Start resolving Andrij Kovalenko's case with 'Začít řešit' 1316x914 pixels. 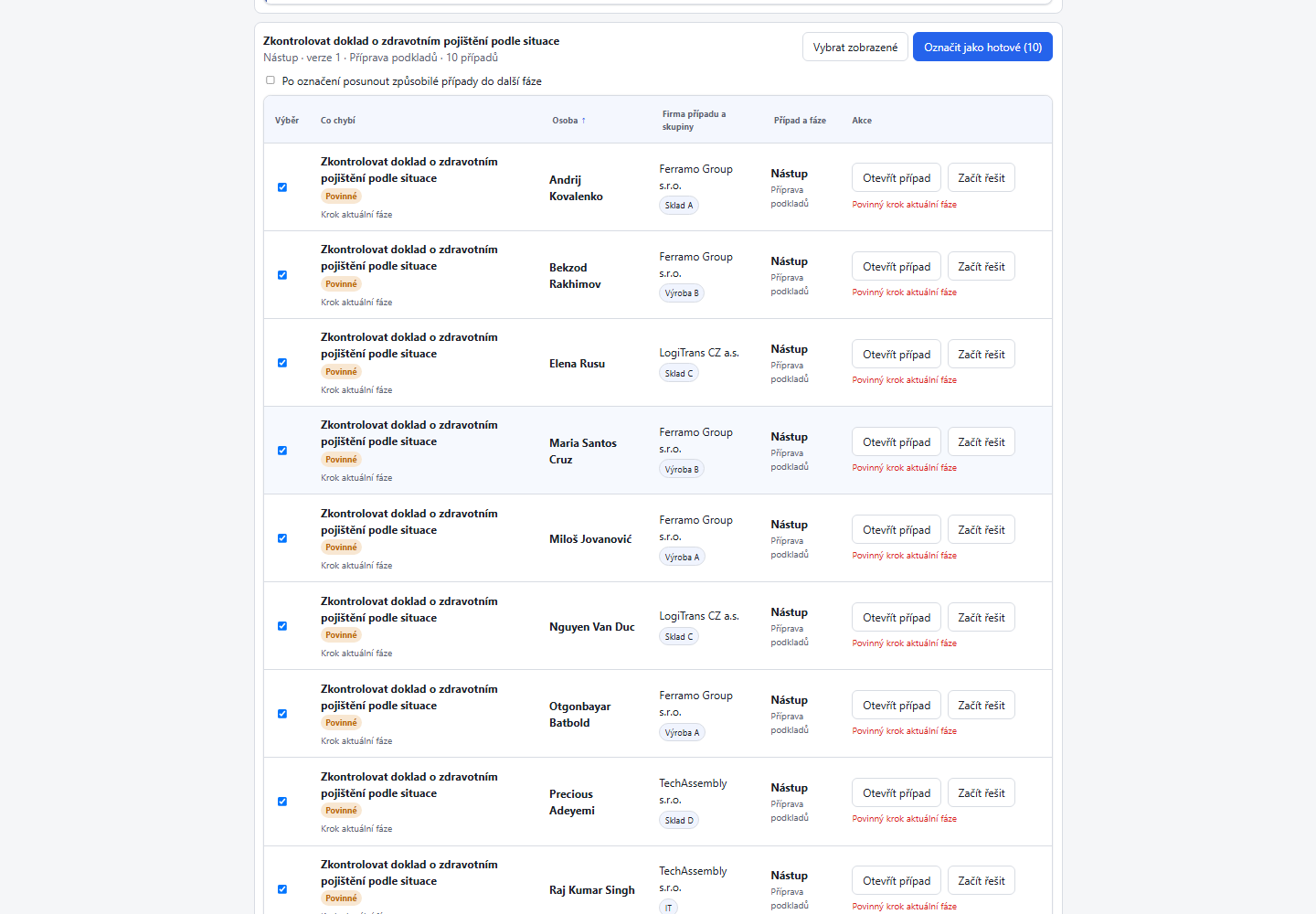(x=982, y=178)
